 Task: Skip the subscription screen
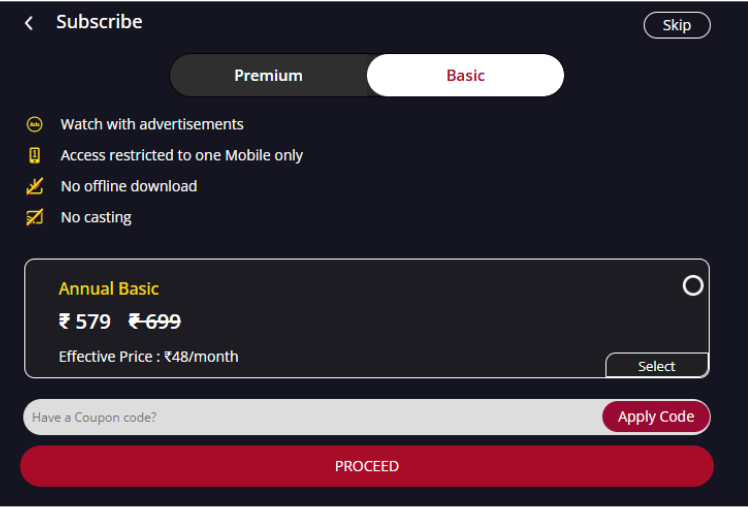click(x=677, y=25)
